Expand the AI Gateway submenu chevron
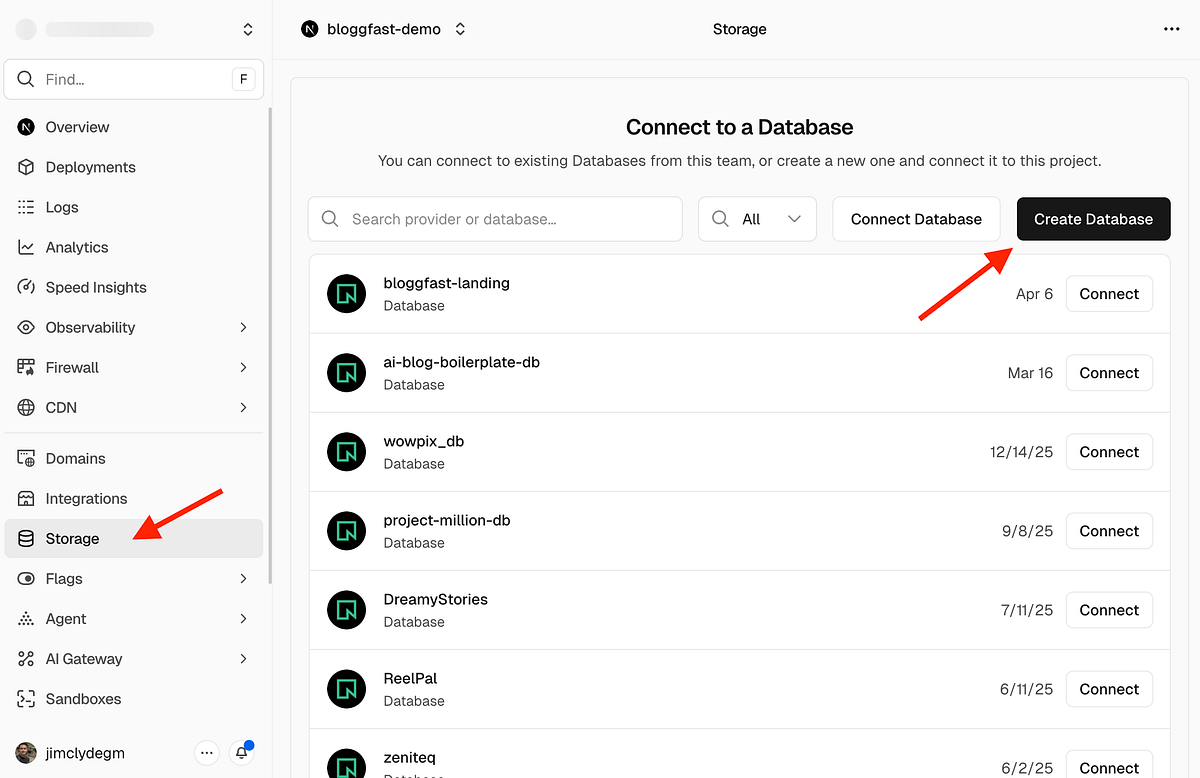Screen dimensions: 1200x778 243,659
